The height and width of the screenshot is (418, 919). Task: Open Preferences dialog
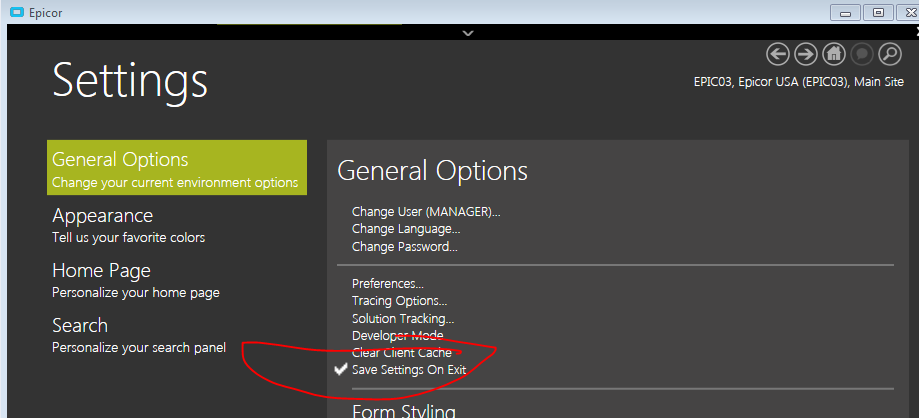click(x=387, y=284)
